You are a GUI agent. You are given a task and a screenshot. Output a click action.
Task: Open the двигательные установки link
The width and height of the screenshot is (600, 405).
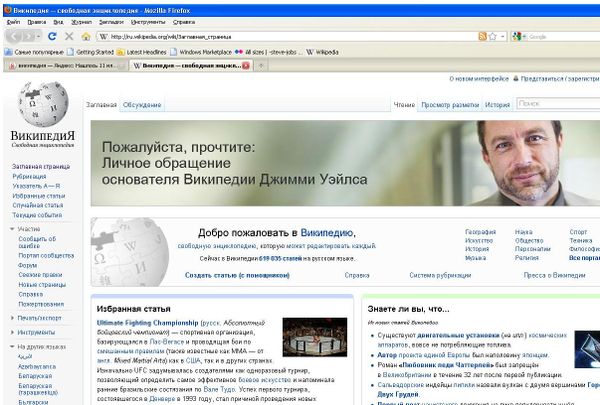[458, 335]
